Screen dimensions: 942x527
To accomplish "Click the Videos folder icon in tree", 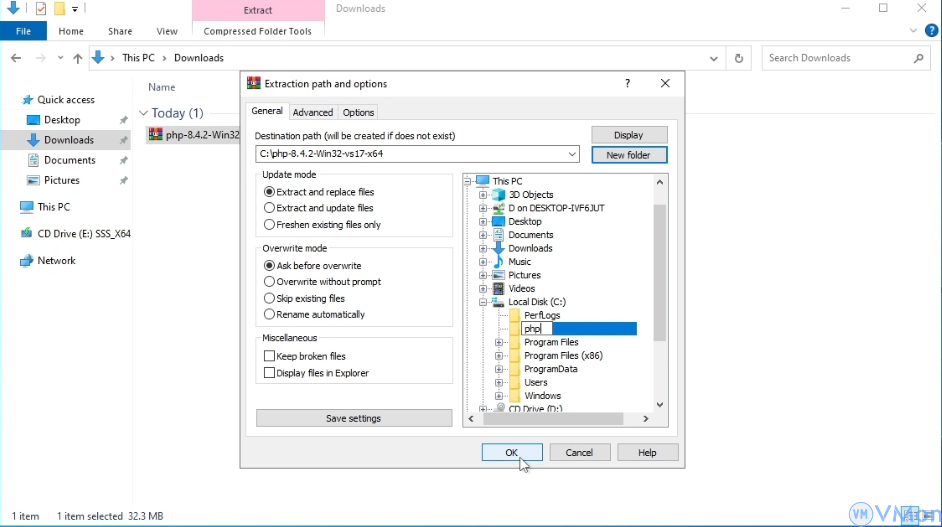I will [499, 288].
